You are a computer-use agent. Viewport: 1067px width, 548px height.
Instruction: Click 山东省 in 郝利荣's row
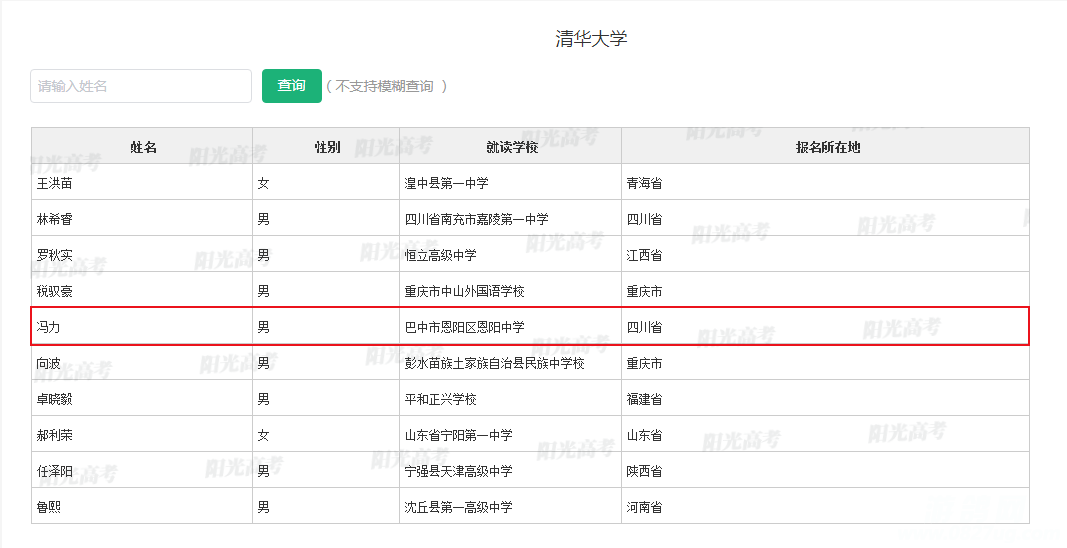[x=644, y=435]
